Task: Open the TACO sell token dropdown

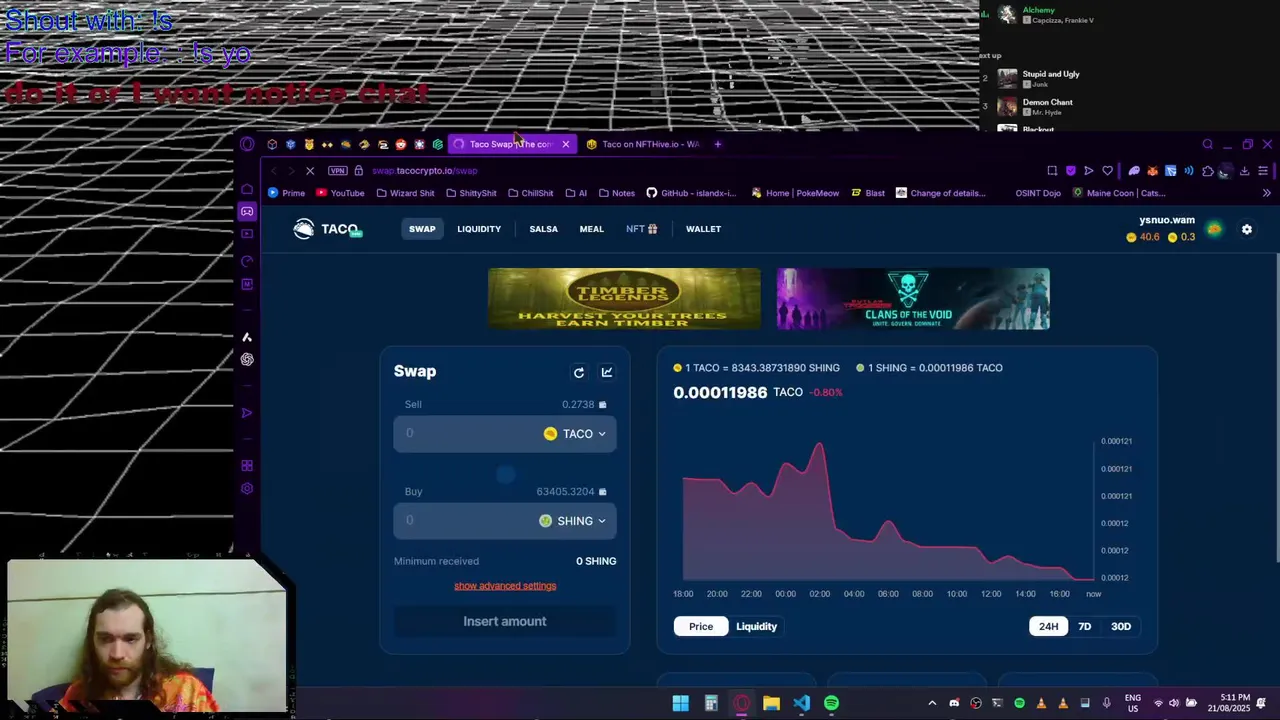Action: click(x=575, y=434)
